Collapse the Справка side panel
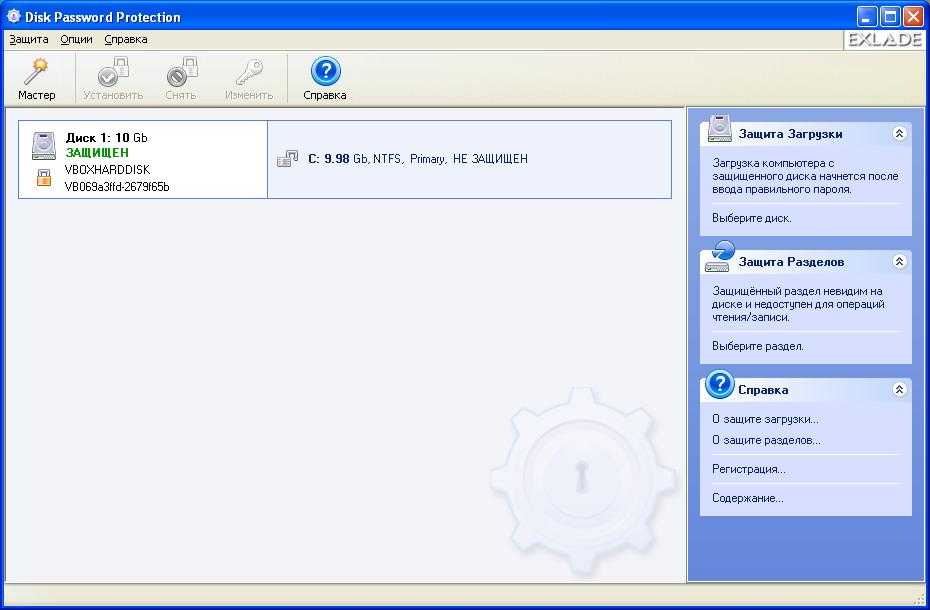Screen dimensions: 930x610 tap(899, 390)
